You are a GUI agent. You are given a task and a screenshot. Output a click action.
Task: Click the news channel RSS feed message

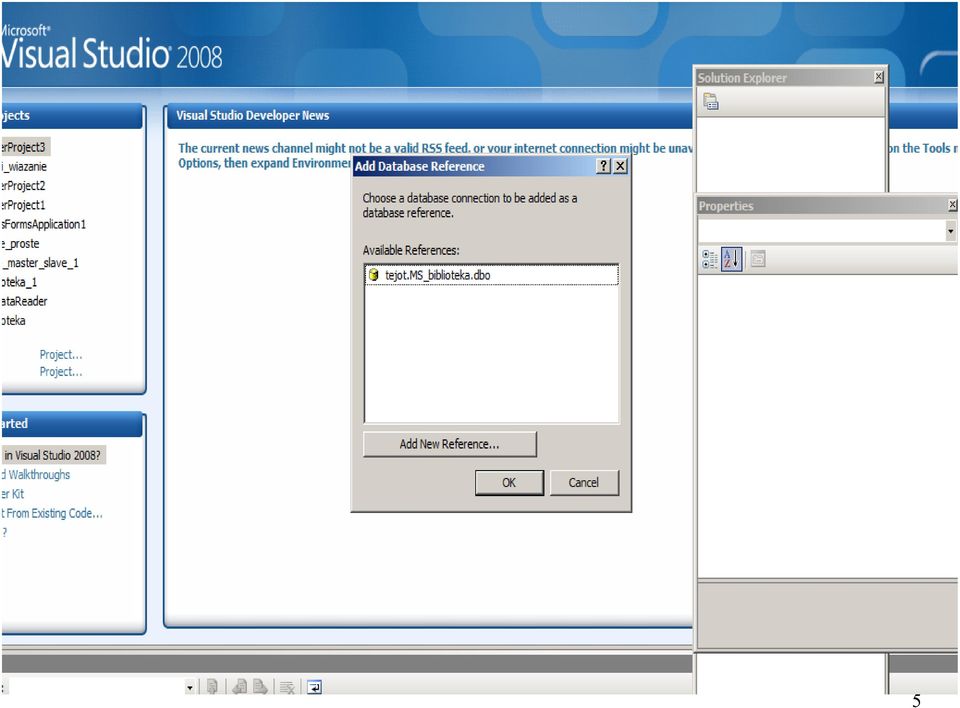point(435,156)
